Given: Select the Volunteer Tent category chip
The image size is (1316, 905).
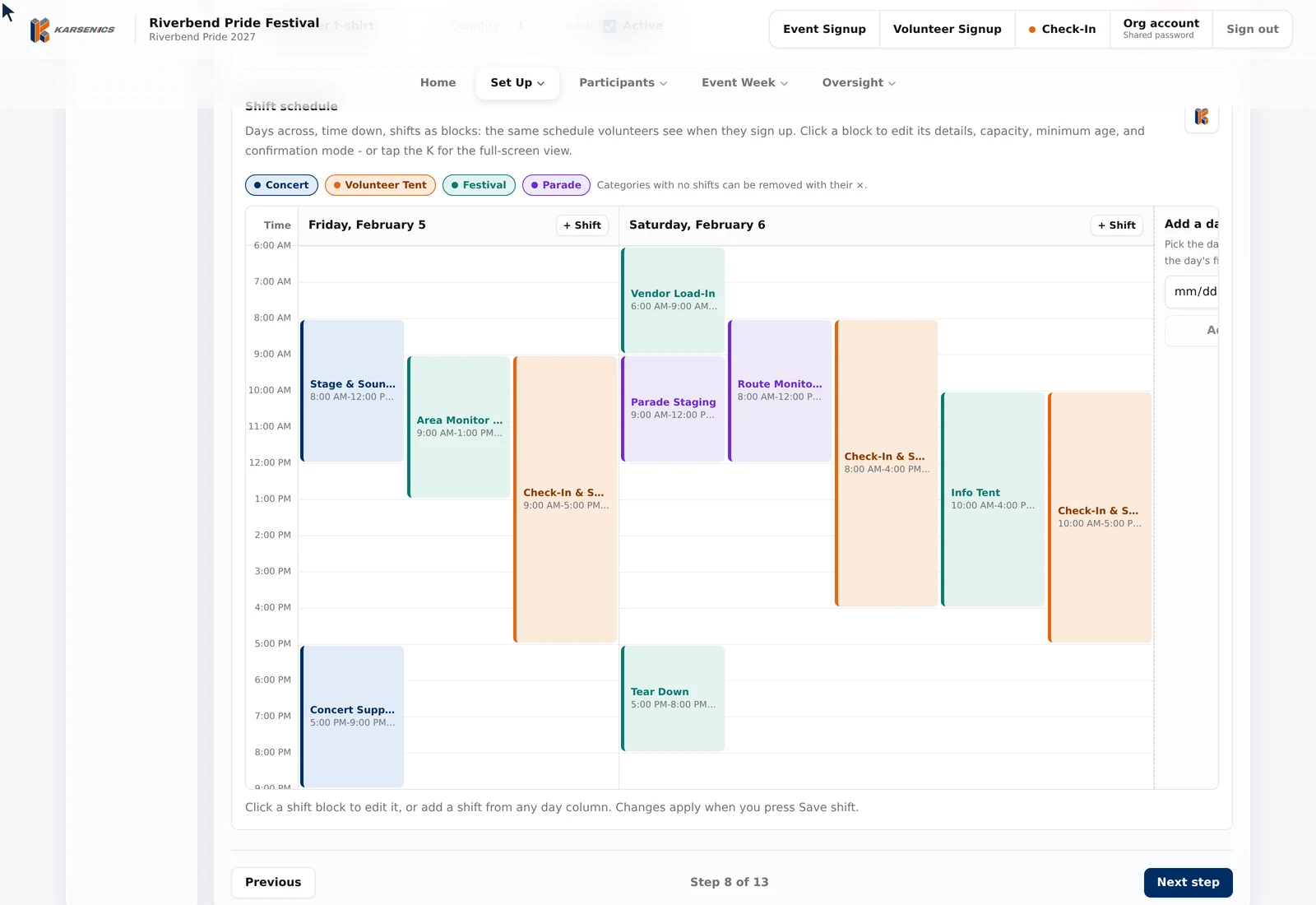Looking at the screenshot, I should [x=380, y=185].
